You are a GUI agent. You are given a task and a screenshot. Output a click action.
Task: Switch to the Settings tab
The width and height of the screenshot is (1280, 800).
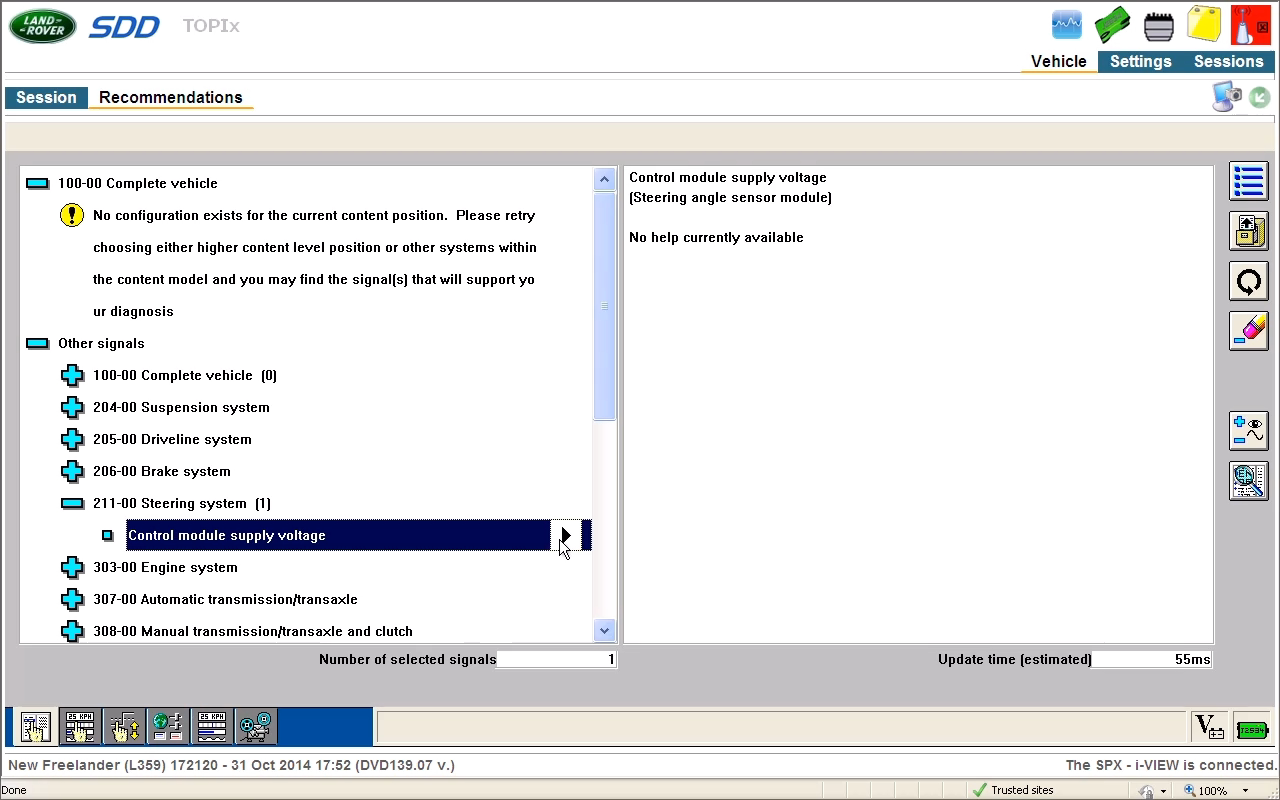pyautogui.click(x=1140, y=61)
